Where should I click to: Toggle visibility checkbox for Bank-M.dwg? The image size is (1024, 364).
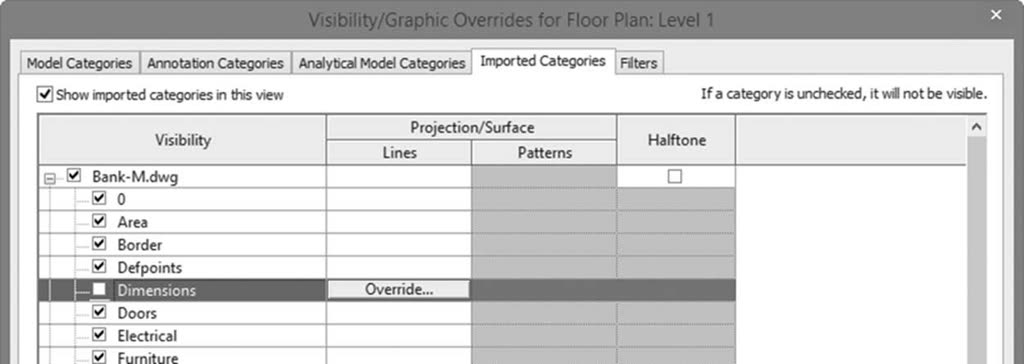(74, 176)
